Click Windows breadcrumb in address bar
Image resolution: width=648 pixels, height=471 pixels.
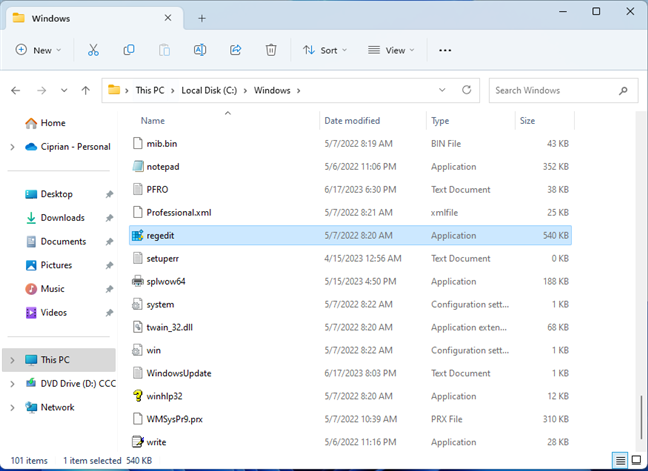coord(272,90)
